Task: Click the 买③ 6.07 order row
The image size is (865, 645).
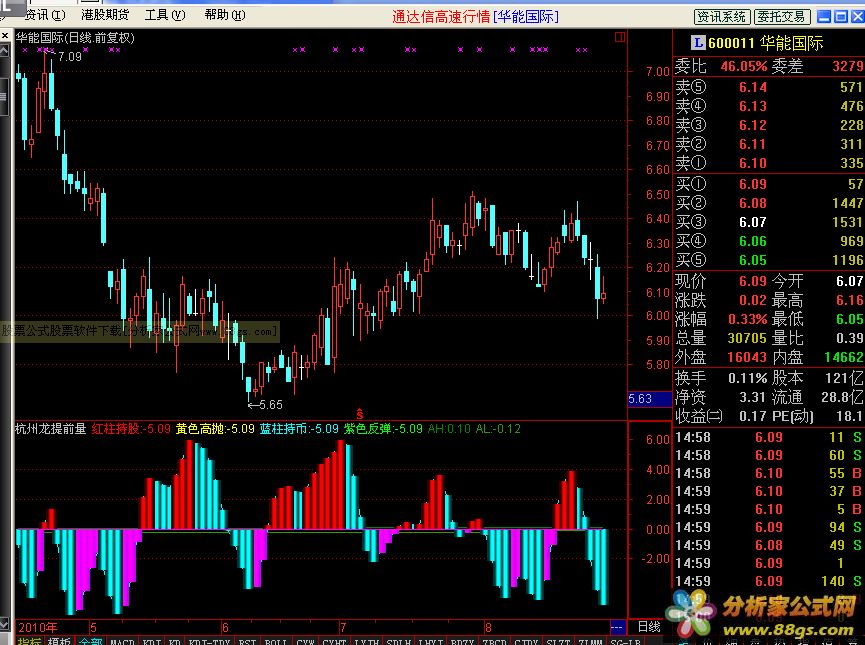Action: coord(769,222)
